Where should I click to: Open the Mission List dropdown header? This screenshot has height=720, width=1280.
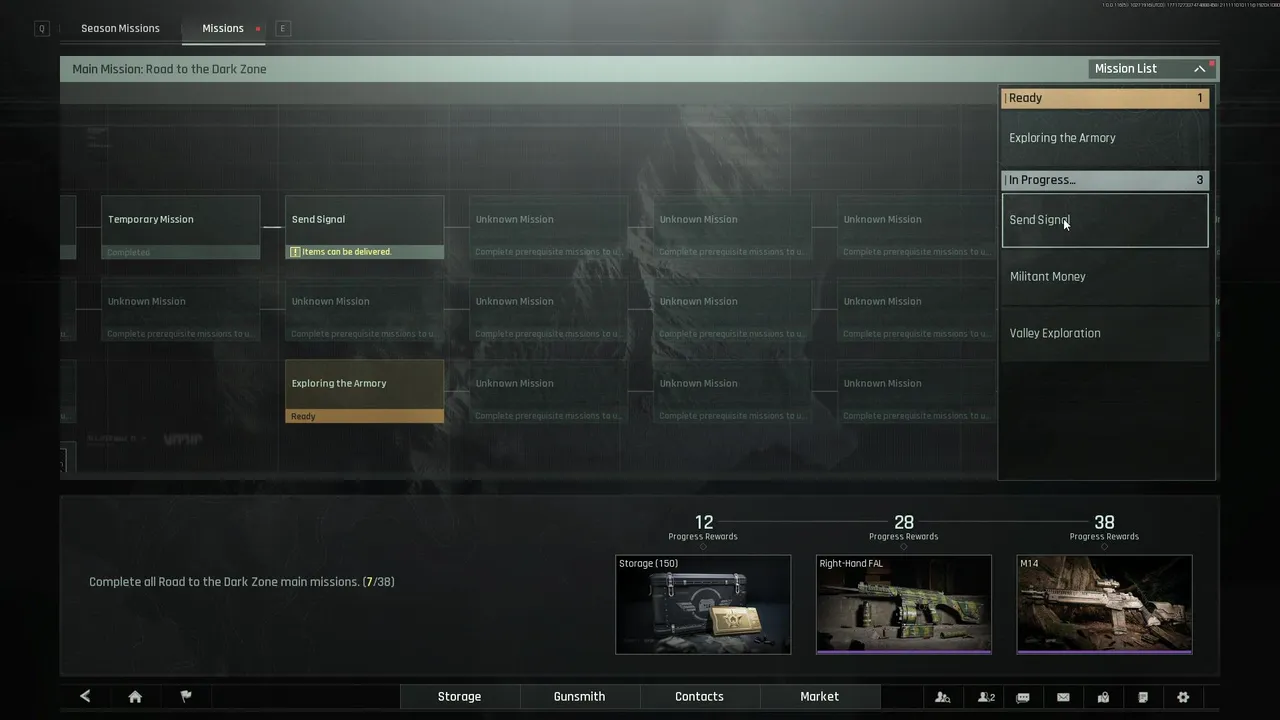coord(1150,69)
